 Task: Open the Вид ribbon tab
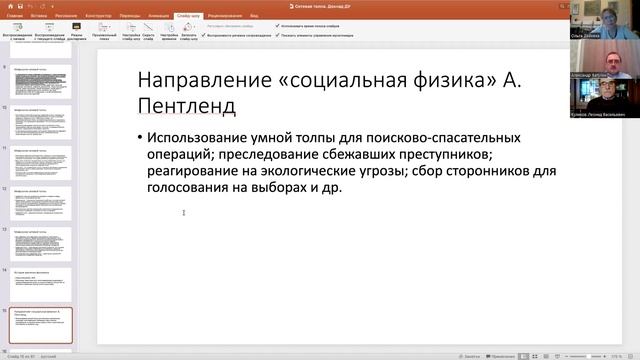[254, 16]
